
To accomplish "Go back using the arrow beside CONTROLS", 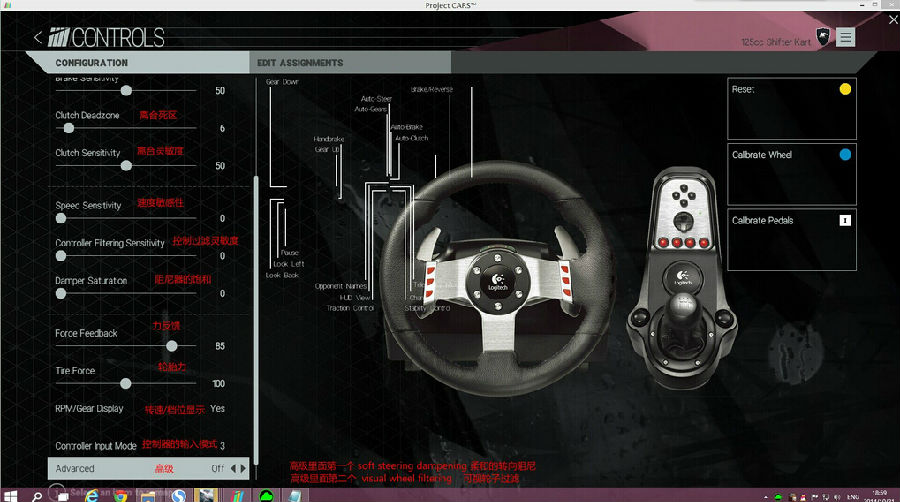I will (x=38, y=38).
